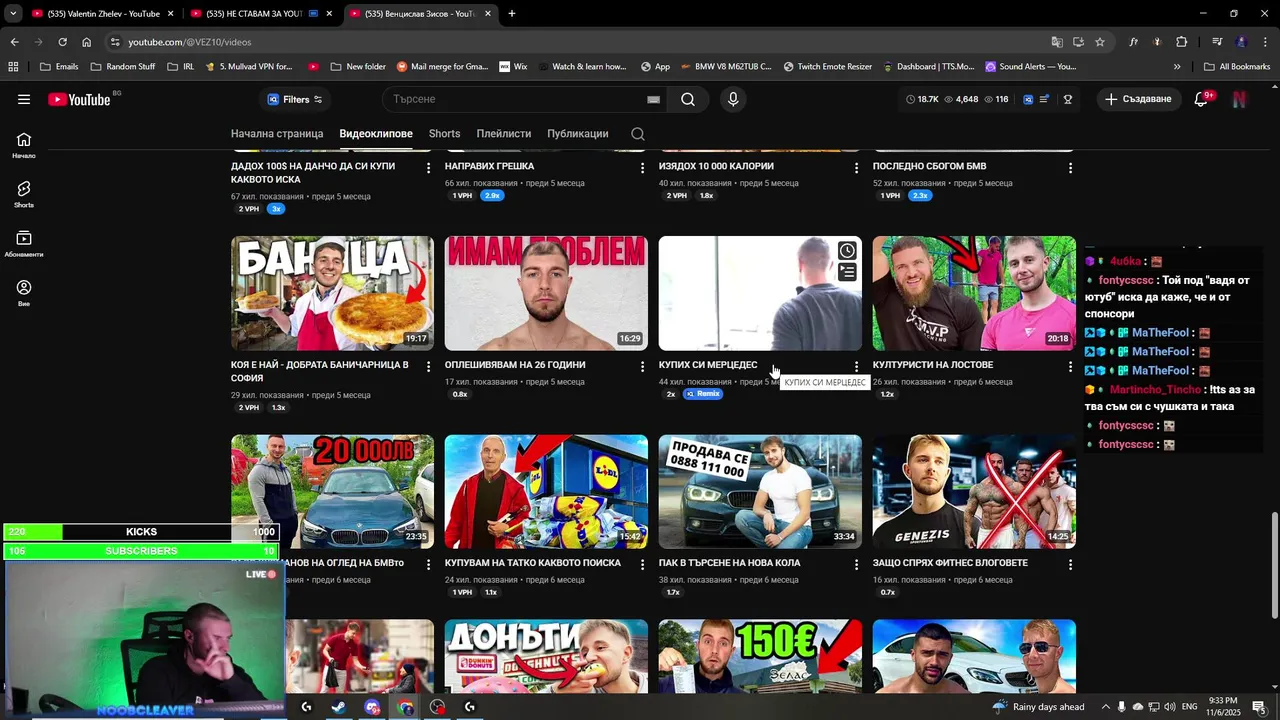Screen dimensions: 1280x720
Task: Open YouTube notifications bell
Action: 1201,99
